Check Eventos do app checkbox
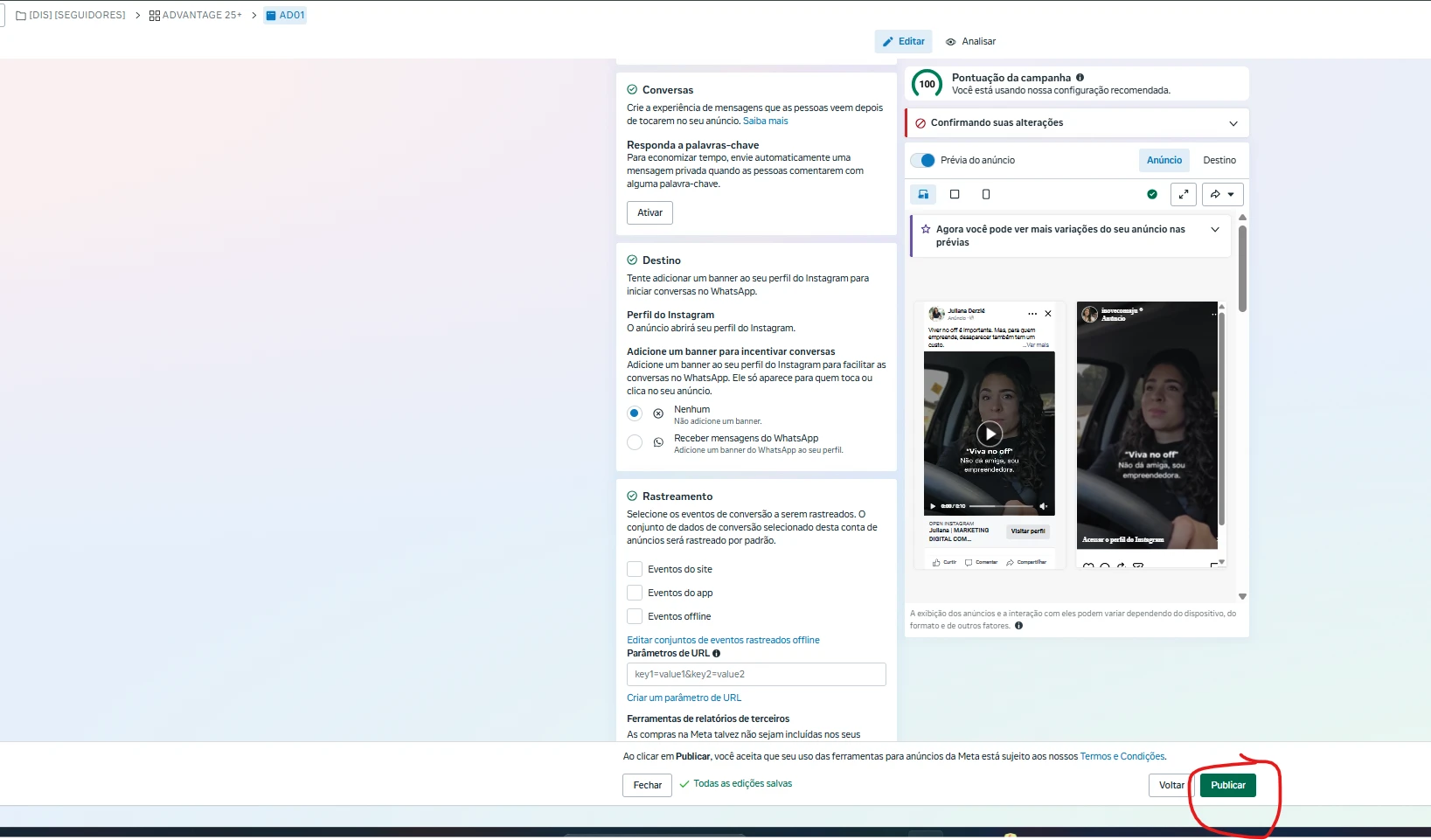The width and height of the screenshot is (1431, 840). pos(635,593)
